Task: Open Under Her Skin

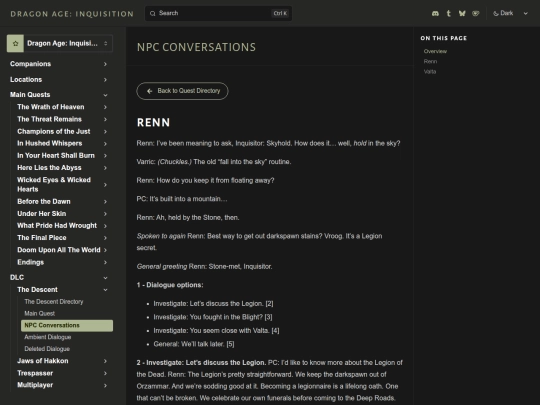Action: [42, 214]
